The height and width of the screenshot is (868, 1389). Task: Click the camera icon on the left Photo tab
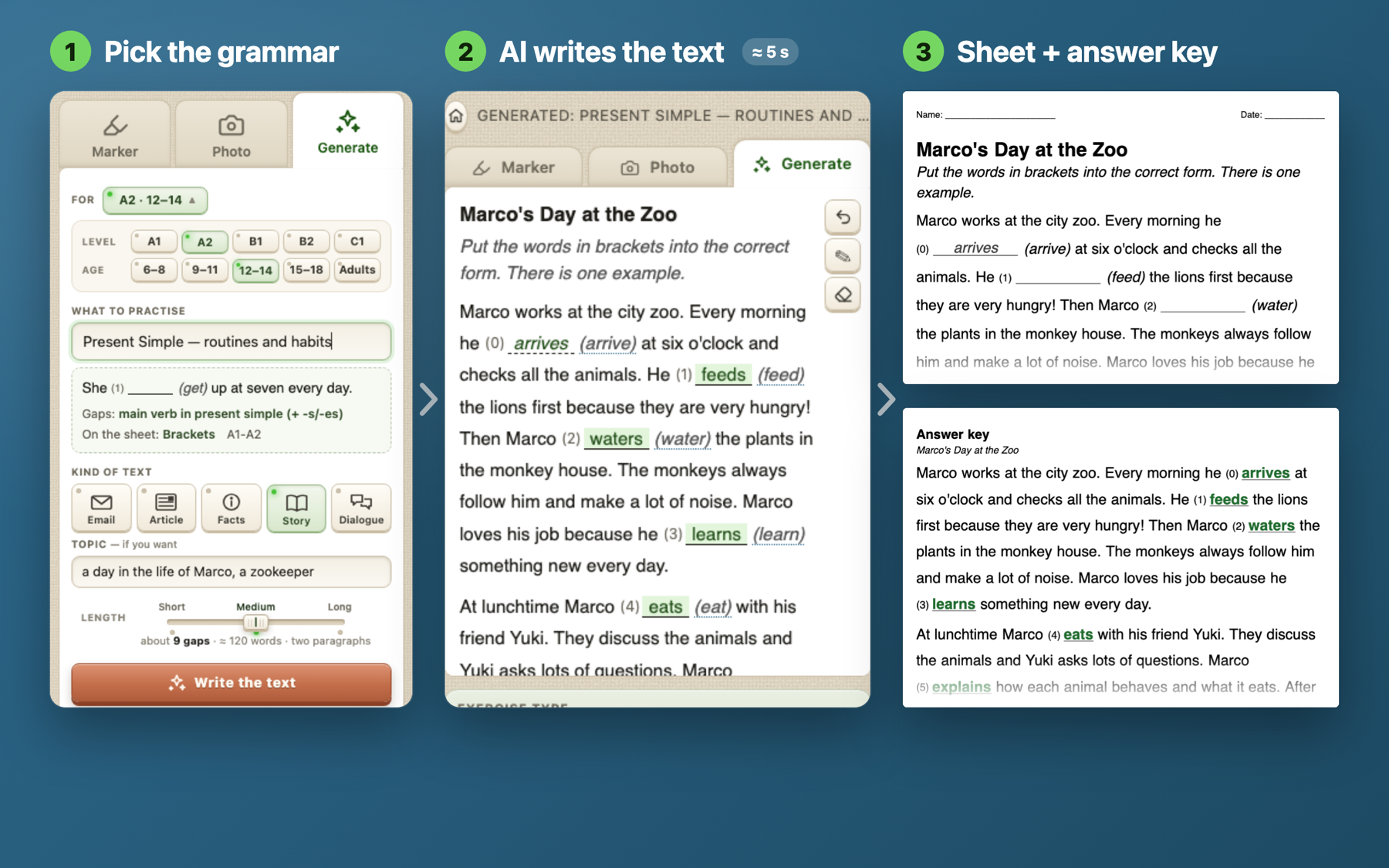pyautogui.click(x=231, y=125)
